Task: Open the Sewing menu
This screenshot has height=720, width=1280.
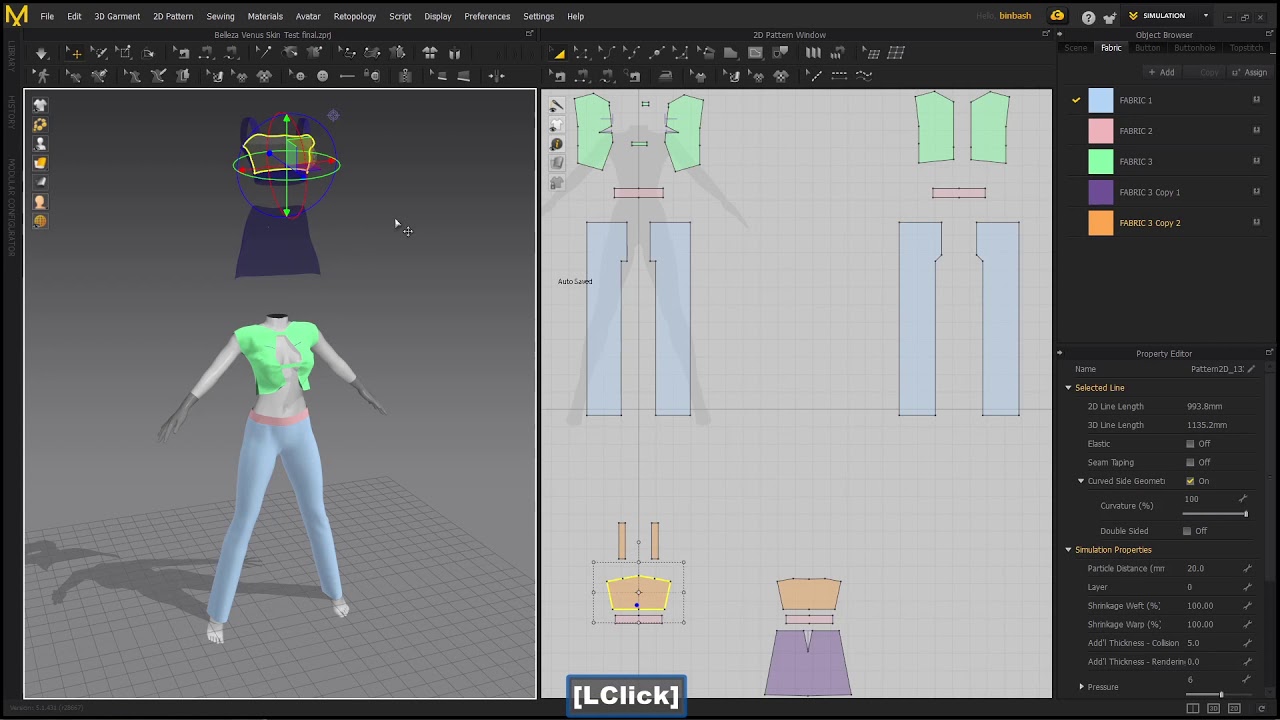Action: coord(220,16)
